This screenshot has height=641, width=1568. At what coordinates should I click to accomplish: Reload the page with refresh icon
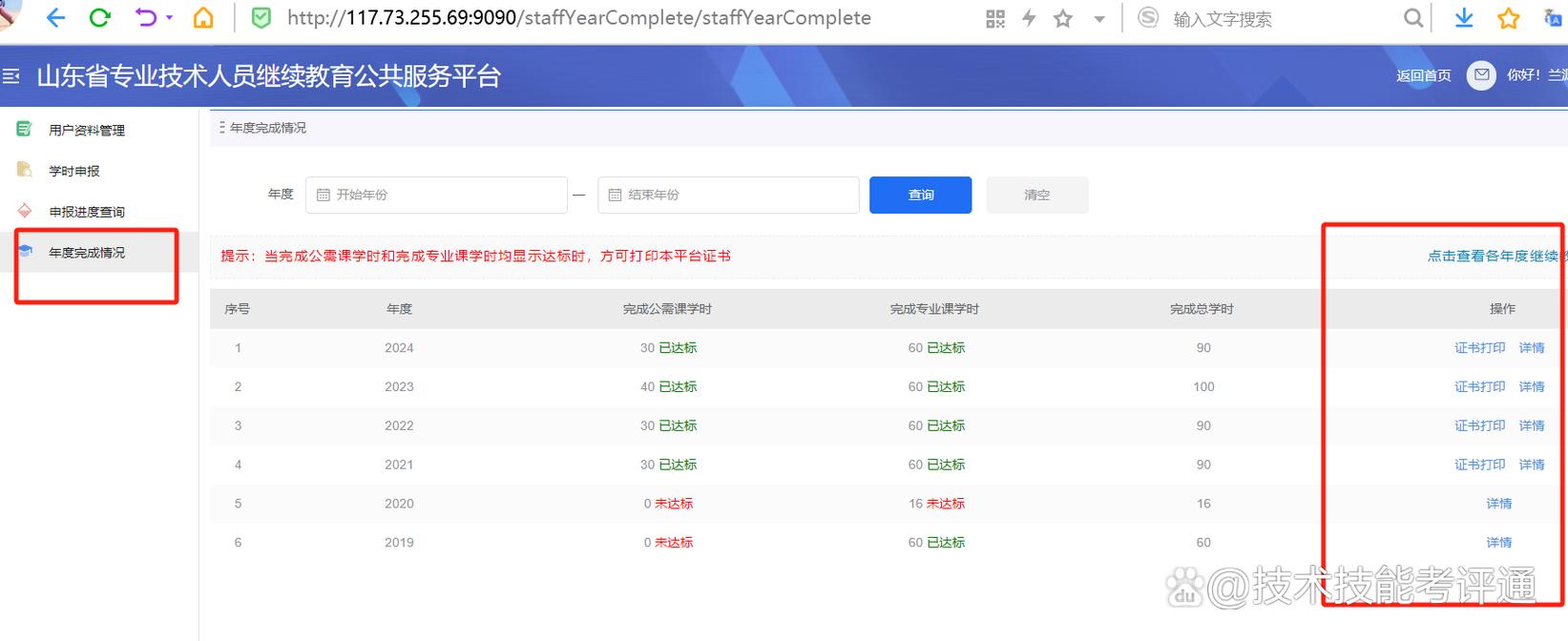point(99,18)
